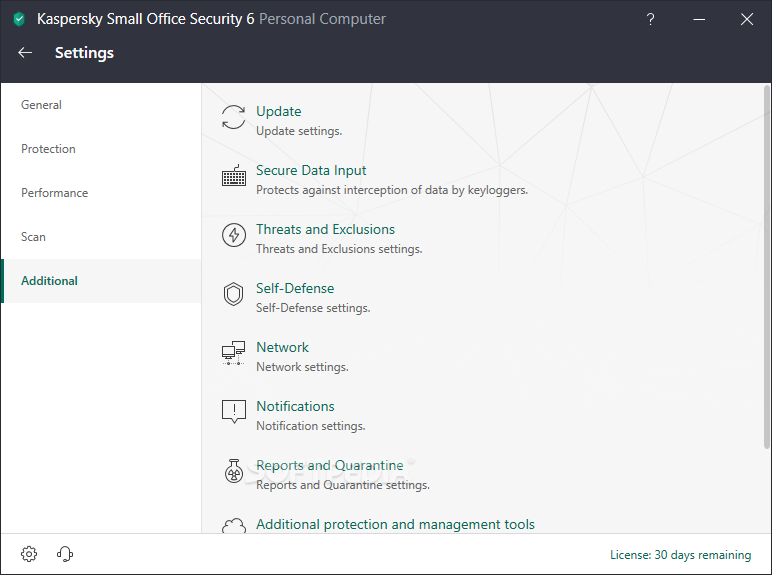Open the Update link
This screenshot has width=772, height=575.
tap(279, 111)
